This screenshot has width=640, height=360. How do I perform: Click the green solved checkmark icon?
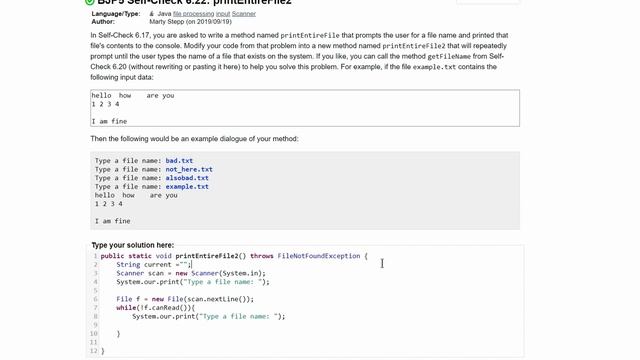point(89,2)
